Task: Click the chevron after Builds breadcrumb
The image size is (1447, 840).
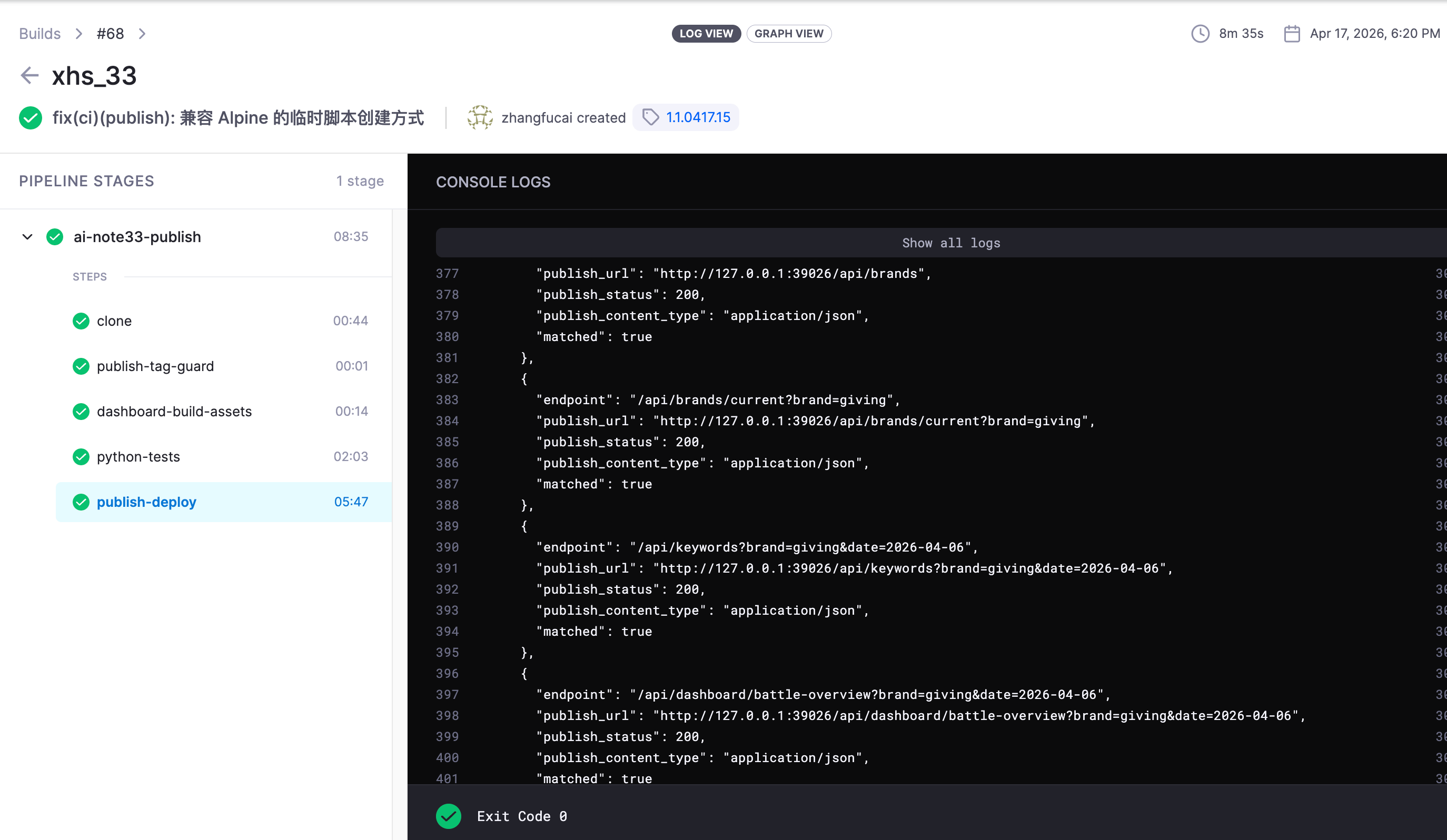Action: coord(78,33)
